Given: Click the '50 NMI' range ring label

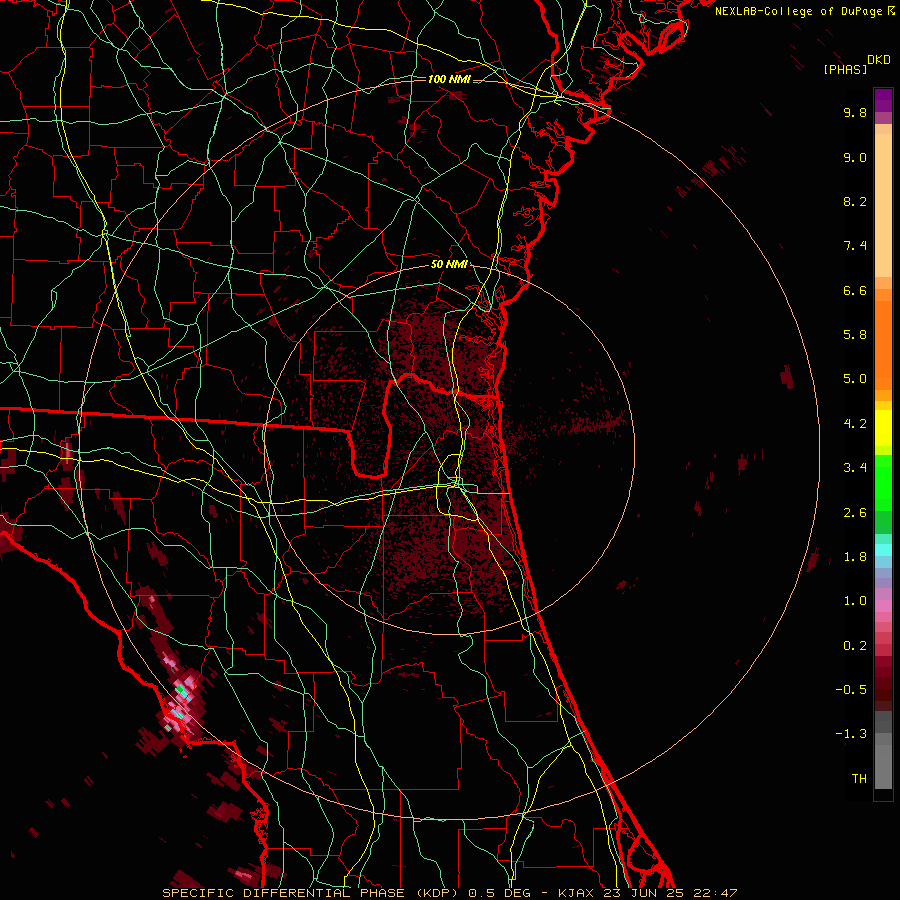Looking at the screenshot, I should (x=449, y=264).
